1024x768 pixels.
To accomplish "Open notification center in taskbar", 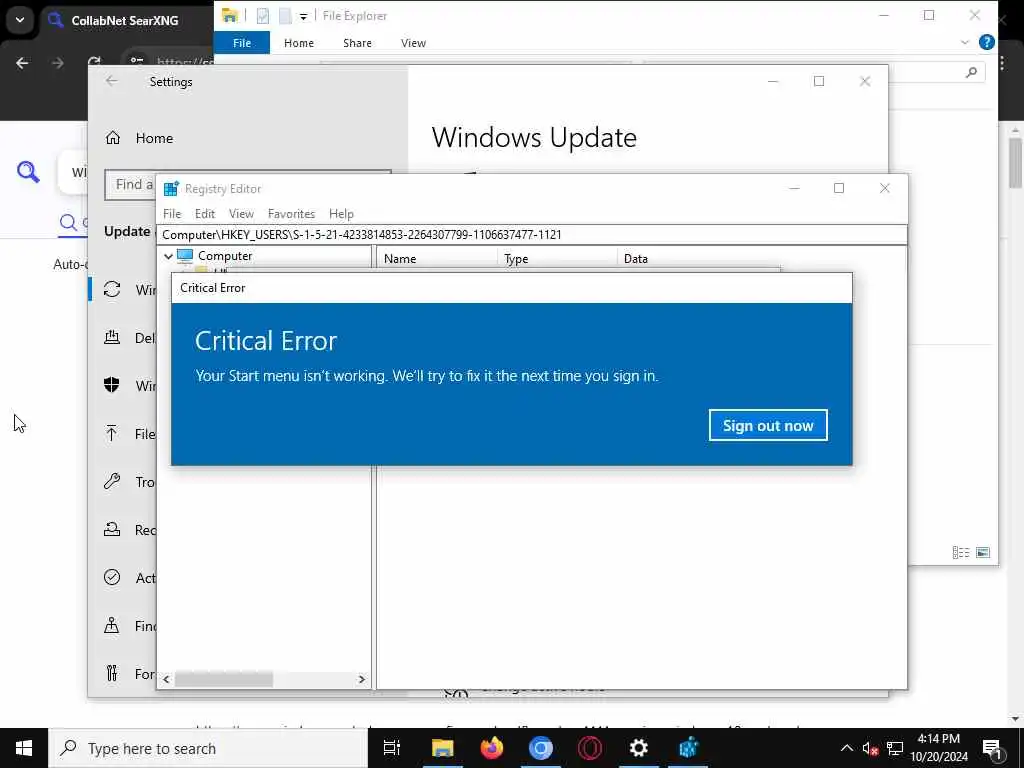I will click(992, 748).
